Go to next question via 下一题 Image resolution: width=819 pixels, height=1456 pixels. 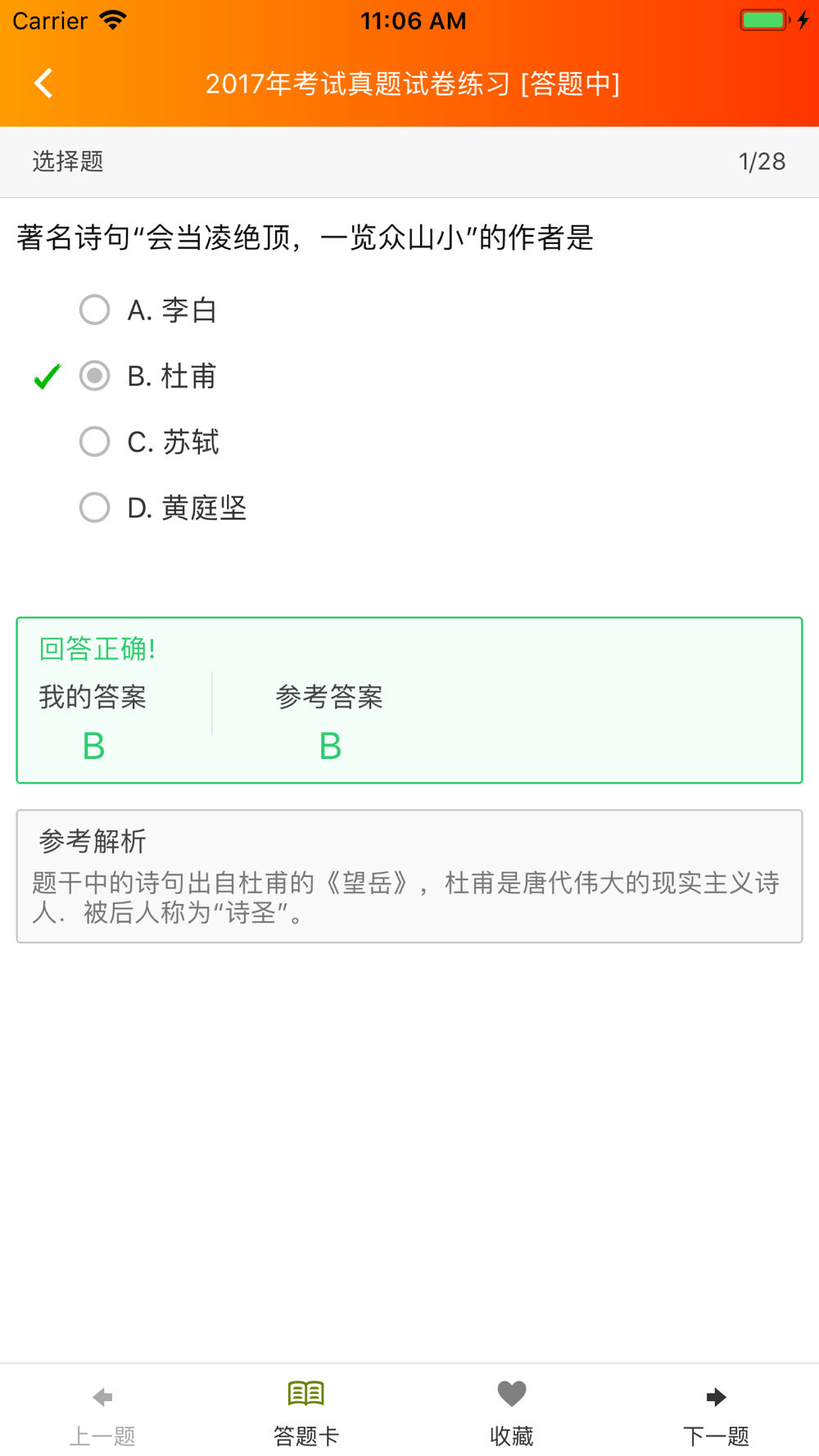pyautogui.click(x=716, y=1436)
